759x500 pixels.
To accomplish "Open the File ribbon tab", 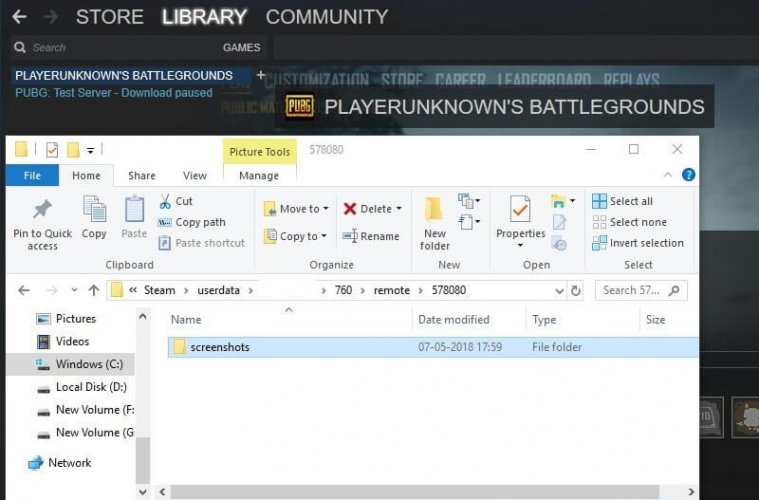I will (x=32, y=175).
